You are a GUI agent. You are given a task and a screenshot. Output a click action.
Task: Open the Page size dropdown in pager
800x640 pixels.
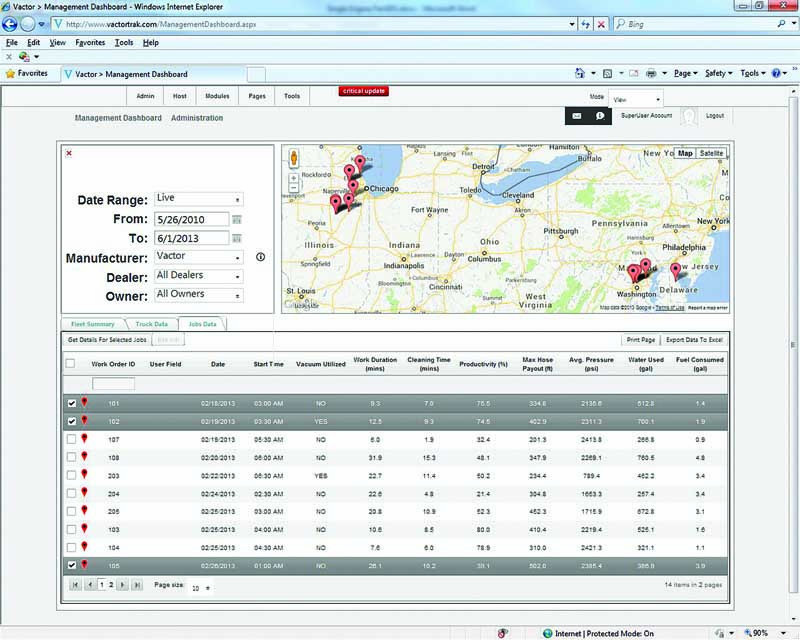click(x=201, y=588)
